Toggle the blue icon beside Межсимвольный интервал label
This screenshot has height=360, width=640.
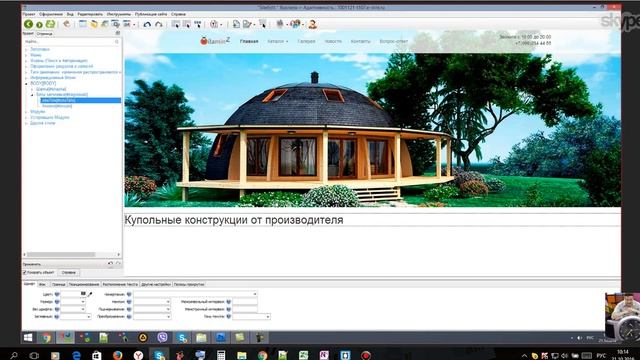tap(229, 302)
